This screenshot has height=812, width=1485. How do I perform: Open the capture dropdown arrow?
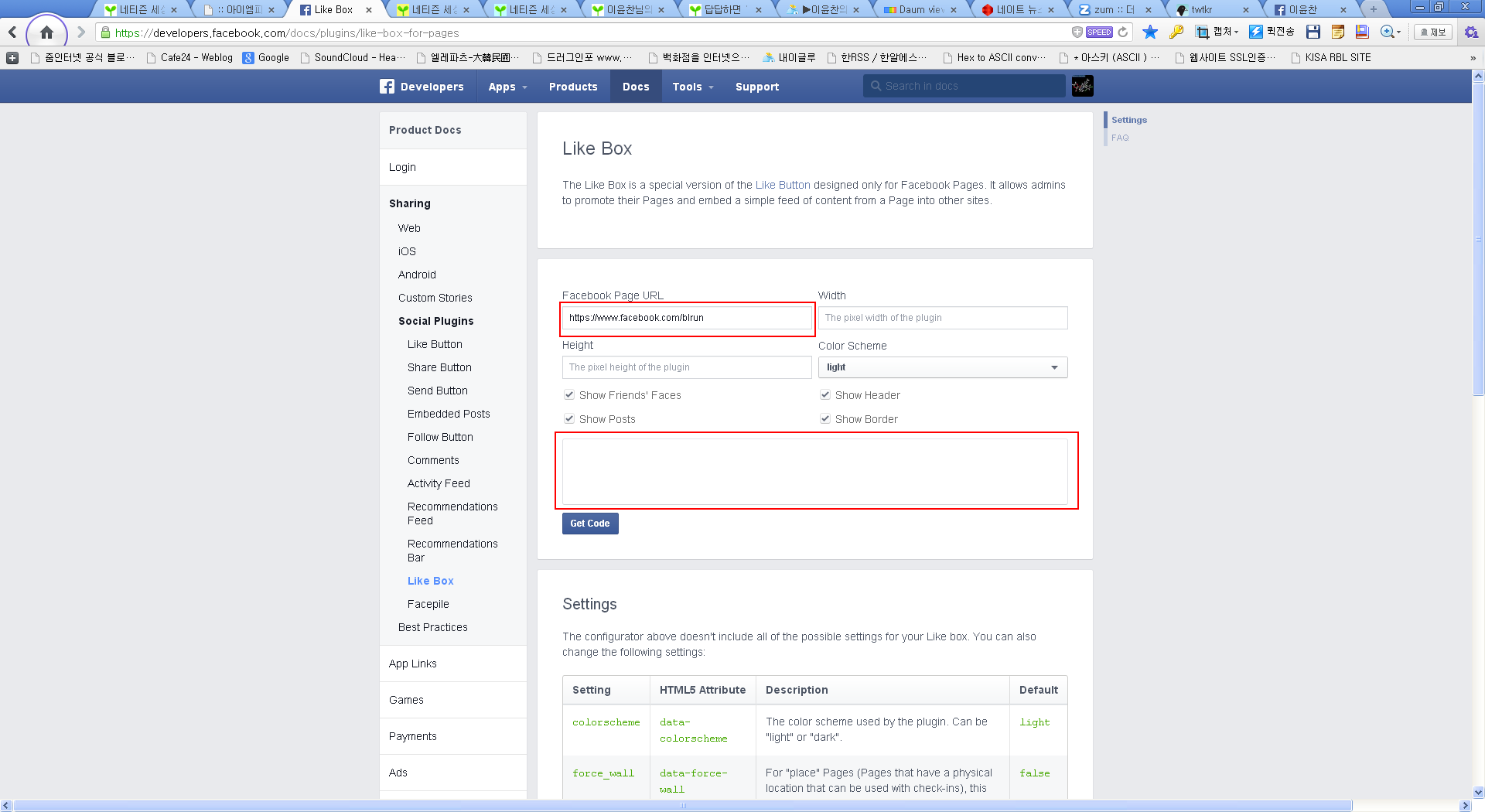click(x=1236, y=32)
